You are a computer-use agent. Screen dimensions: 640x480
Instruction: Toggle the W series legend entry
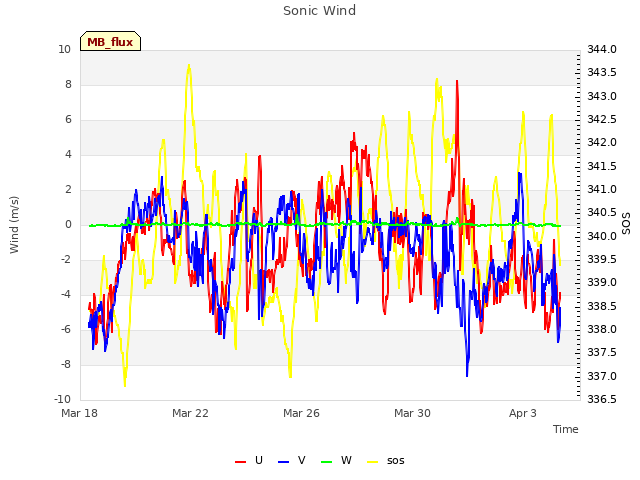(x=336, y=461)
